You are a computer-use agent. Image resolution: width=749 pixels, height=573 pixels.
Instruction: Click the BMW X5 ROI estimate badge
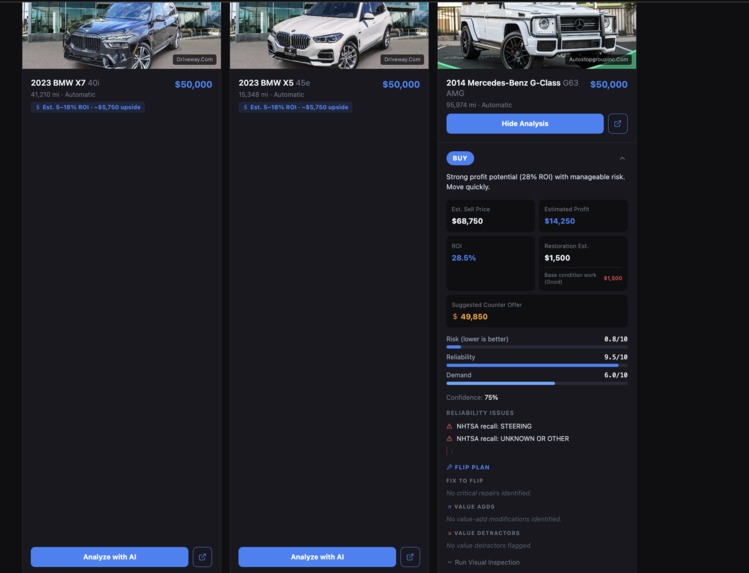coord(296,107)
